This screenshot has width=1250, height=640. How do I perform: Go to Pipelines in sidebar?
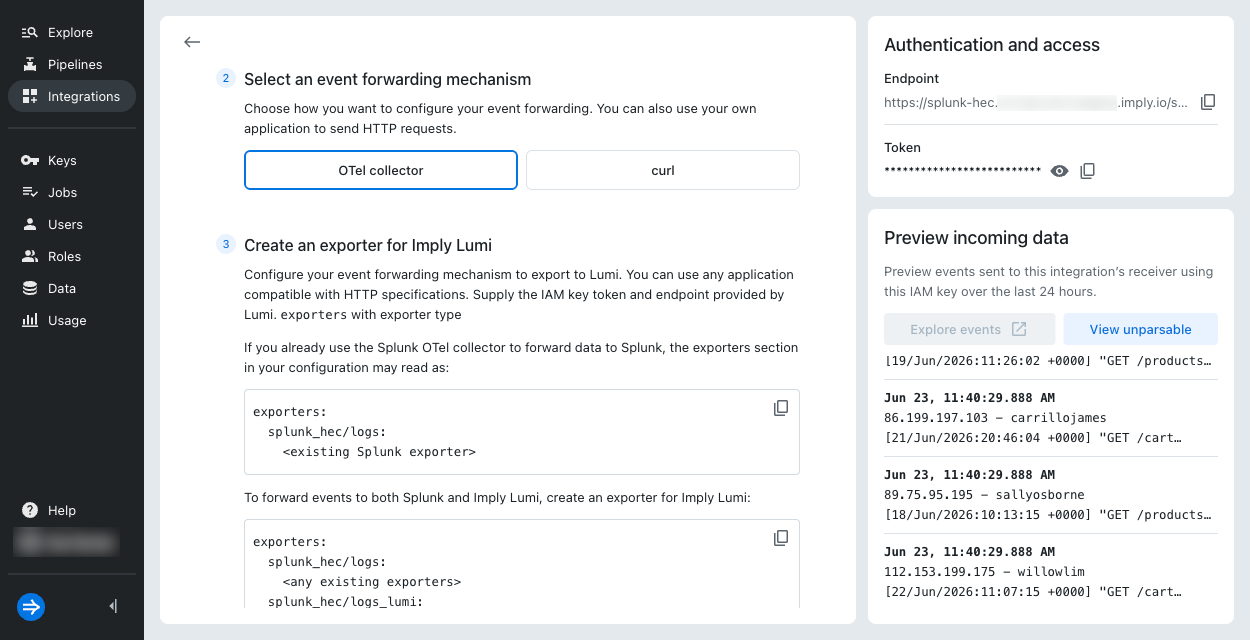pyautogui.click(x=72, y=64)
